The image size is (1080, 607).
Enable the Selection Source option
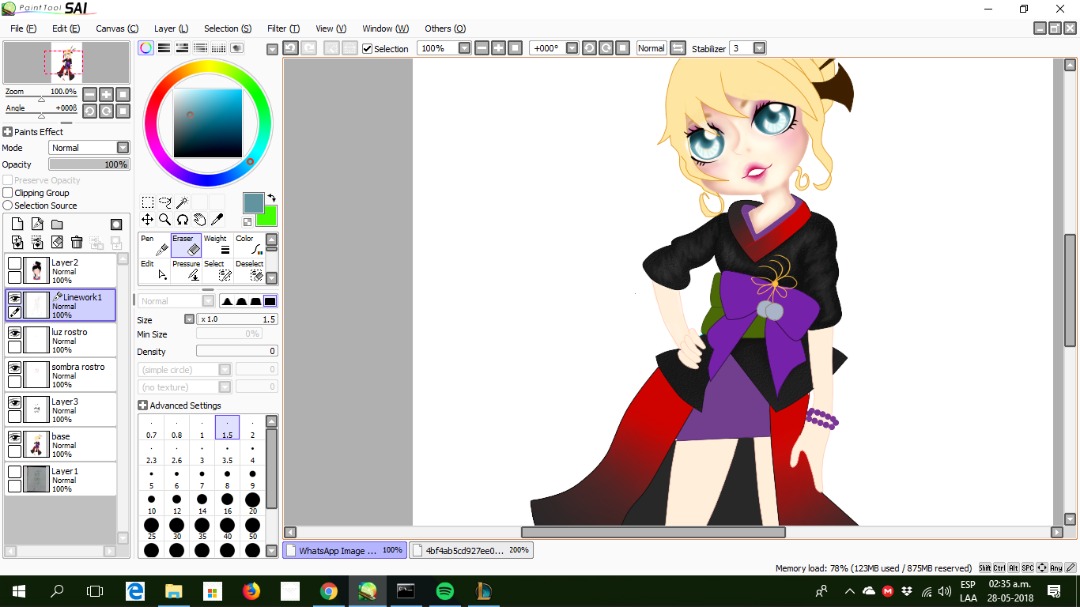pyautogui.click(x=8, y=205)
